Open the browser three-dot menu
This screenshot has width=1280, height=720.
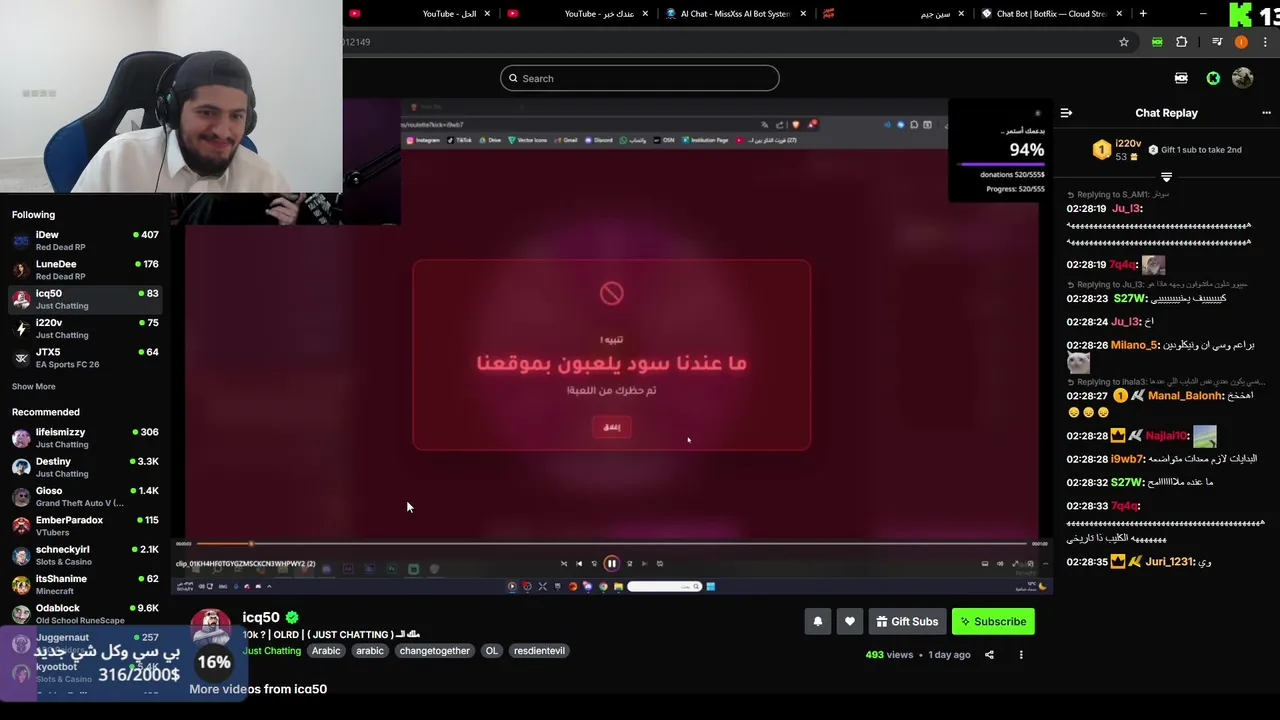(1266, 42)
